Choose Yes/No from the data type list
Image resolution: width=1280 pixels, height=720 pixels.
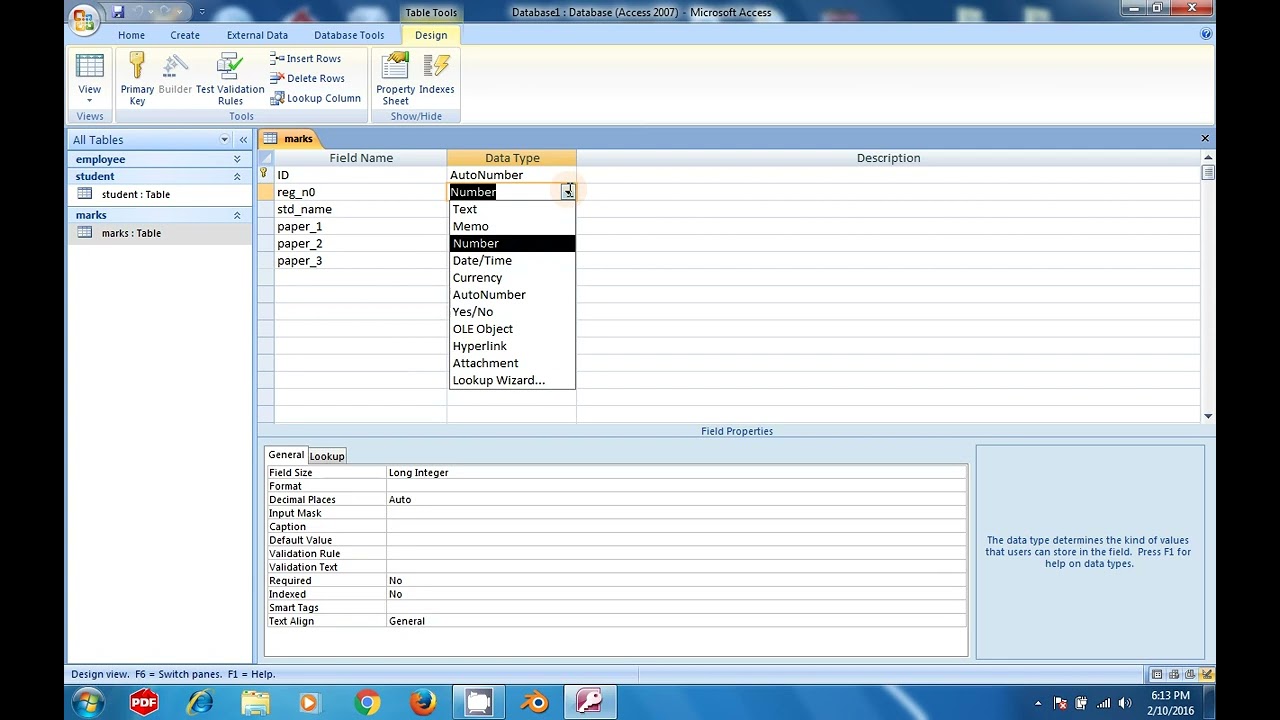click(x=512, y=311)
